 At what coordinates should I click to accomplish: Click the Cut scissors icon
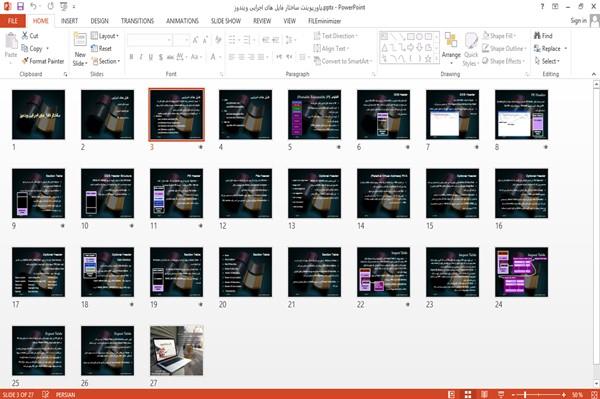point(25,36)
